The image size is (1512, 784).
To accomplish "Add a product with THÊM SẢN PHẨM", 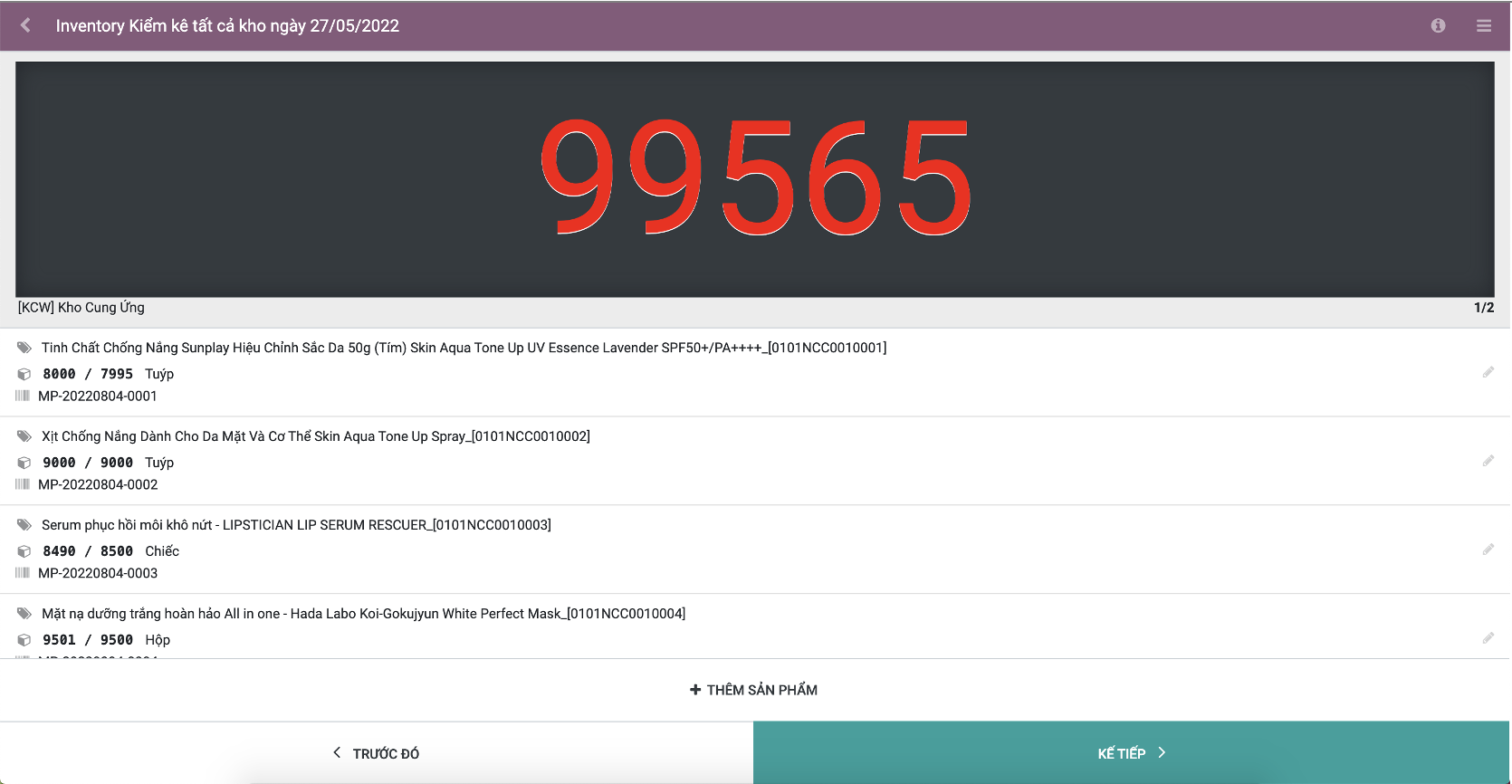I will pos(753,690).
